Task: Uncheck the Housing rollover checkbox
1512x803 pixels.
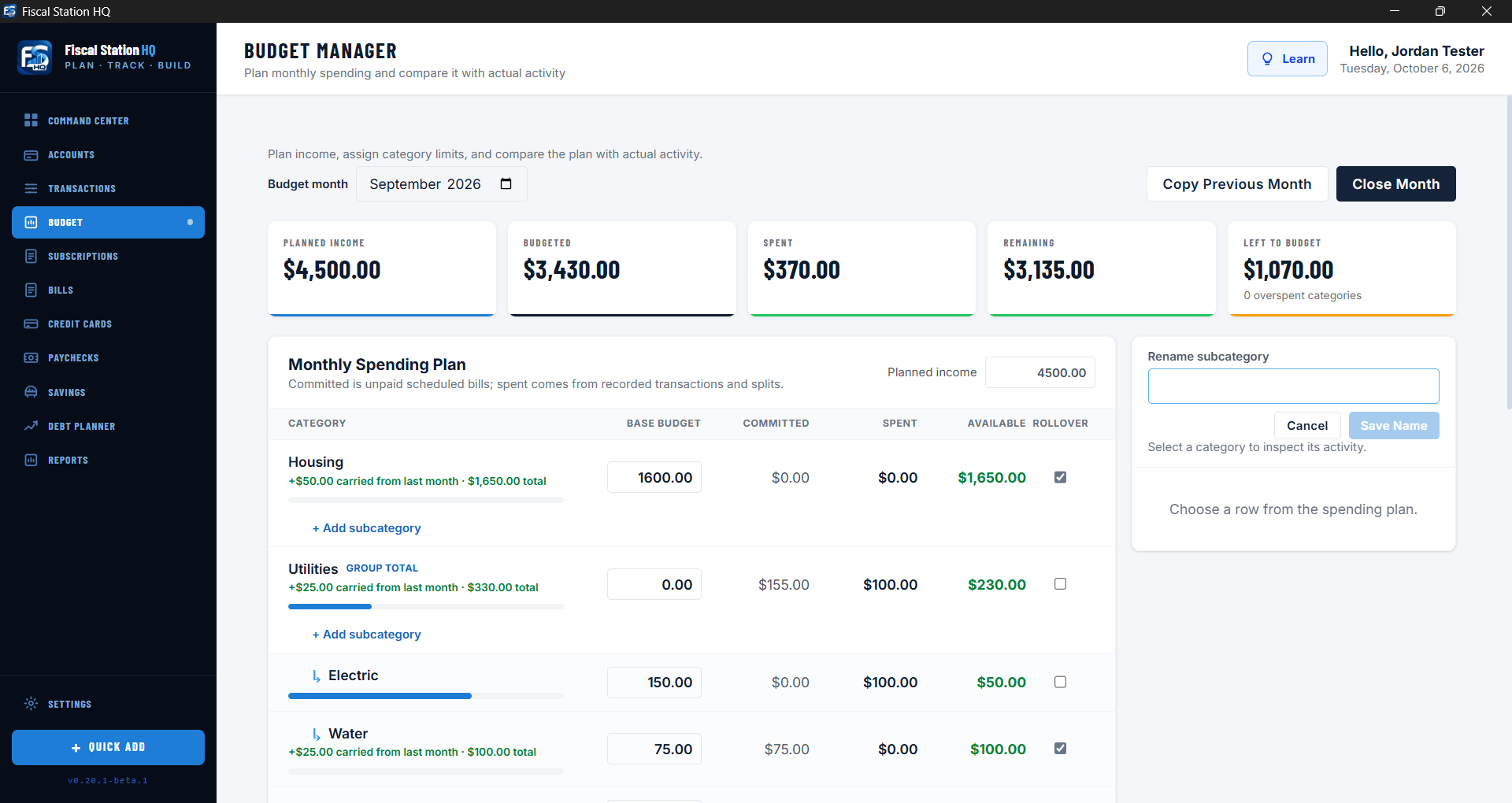Action: [1060, 477]
